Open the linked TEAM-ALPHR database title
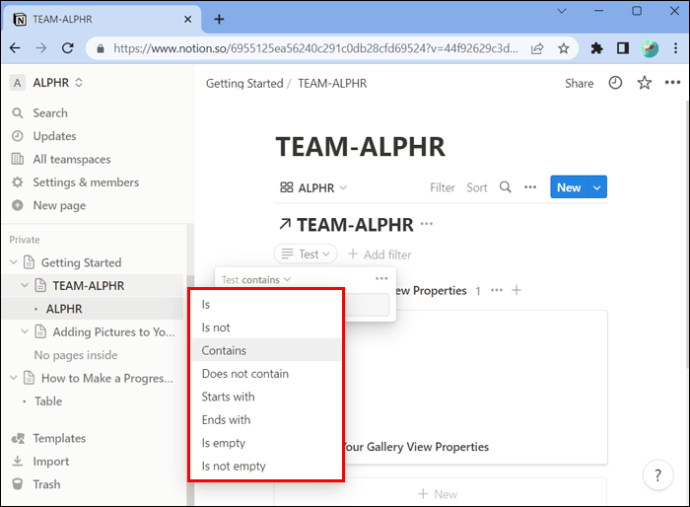 [x=355, y=225]
